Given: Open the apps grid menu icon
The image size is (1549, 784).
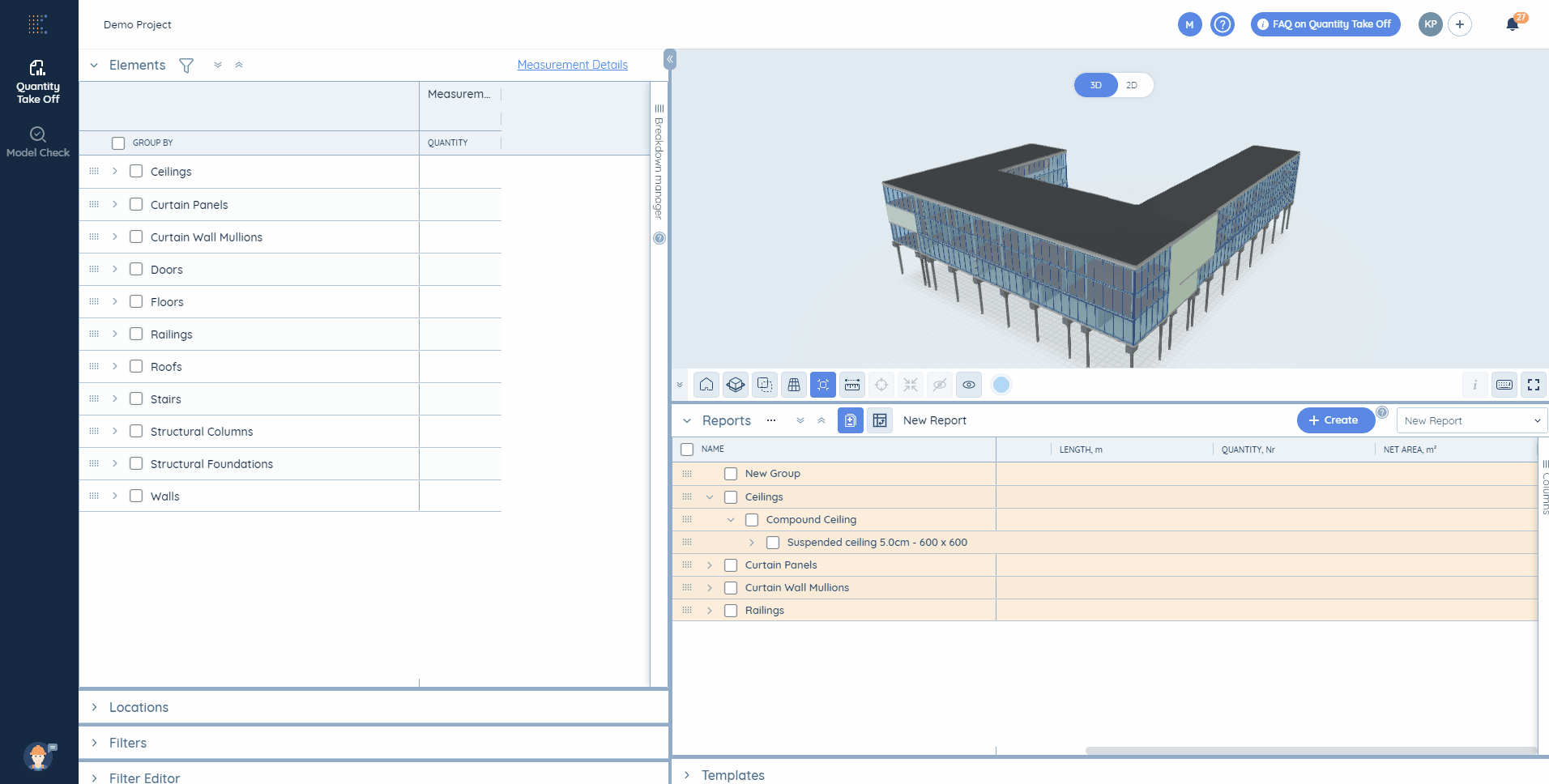Looking at the screenshot, I should tap(37, 24).
